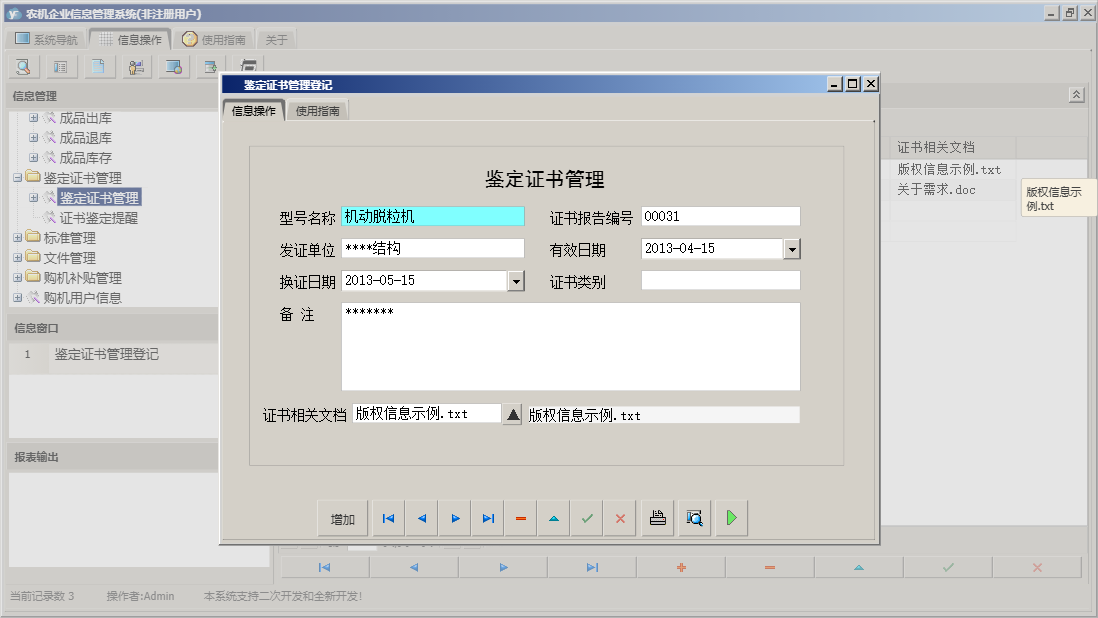This screenshot has width=1098, height=618.
Task: Switch to dialog's 使用指南 tab
Action: 317,111
